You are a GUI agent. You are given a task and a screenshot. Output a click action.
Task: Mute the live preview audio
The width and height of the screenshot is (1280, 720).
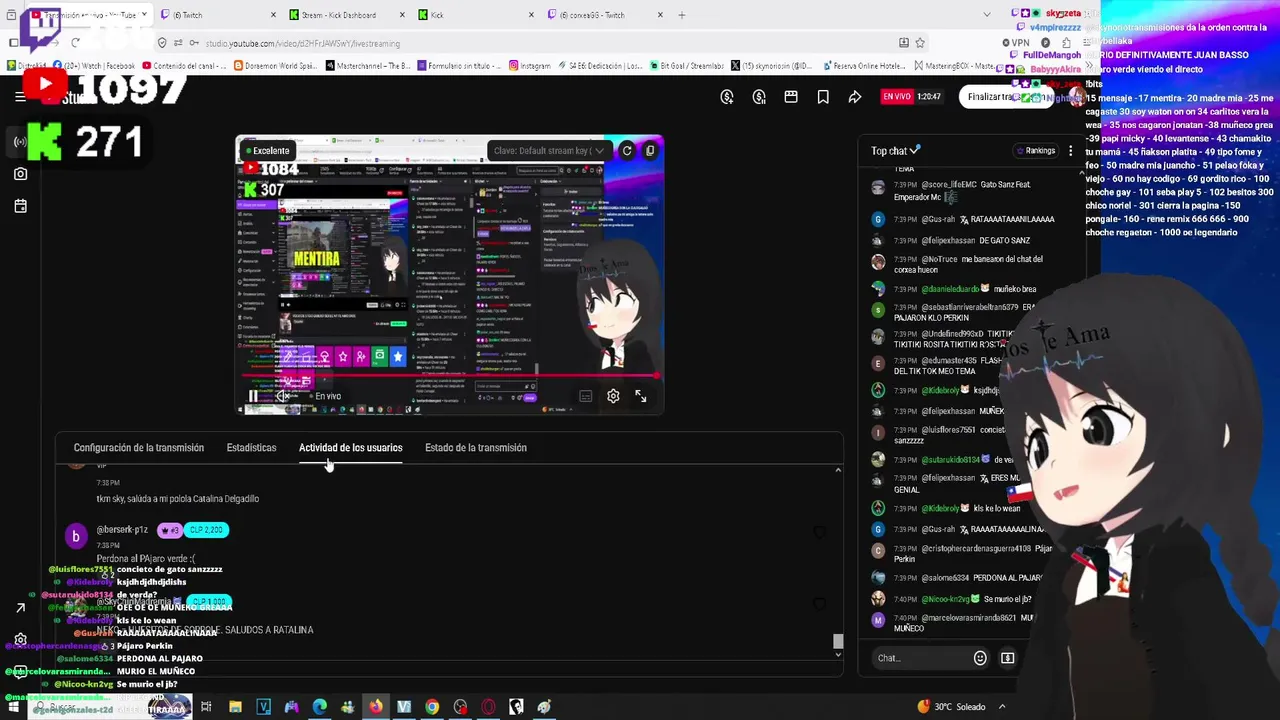coord(283,397)
